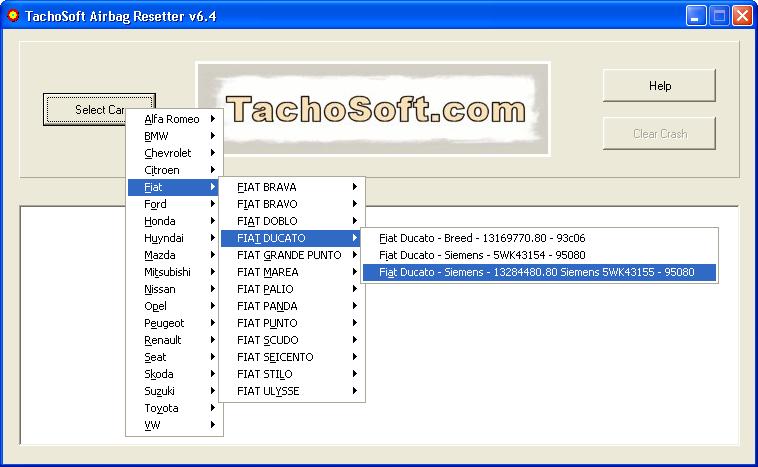Open the Mazda submenu

(173, 255)
